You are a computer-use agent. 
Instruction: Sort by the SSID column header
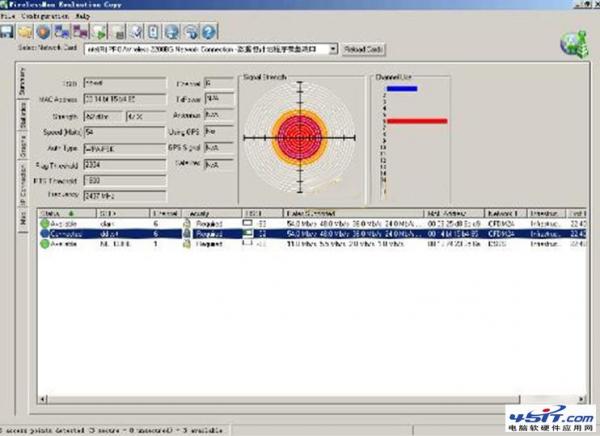(x=123, y=213)
